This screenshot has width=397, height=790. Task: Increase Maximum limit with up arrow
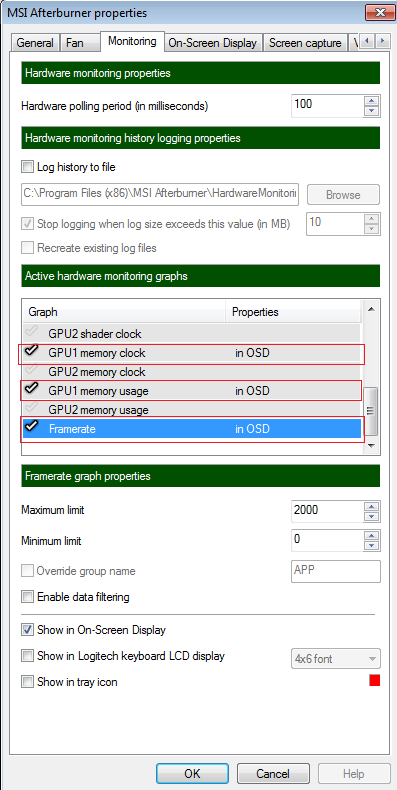(372, 506)
